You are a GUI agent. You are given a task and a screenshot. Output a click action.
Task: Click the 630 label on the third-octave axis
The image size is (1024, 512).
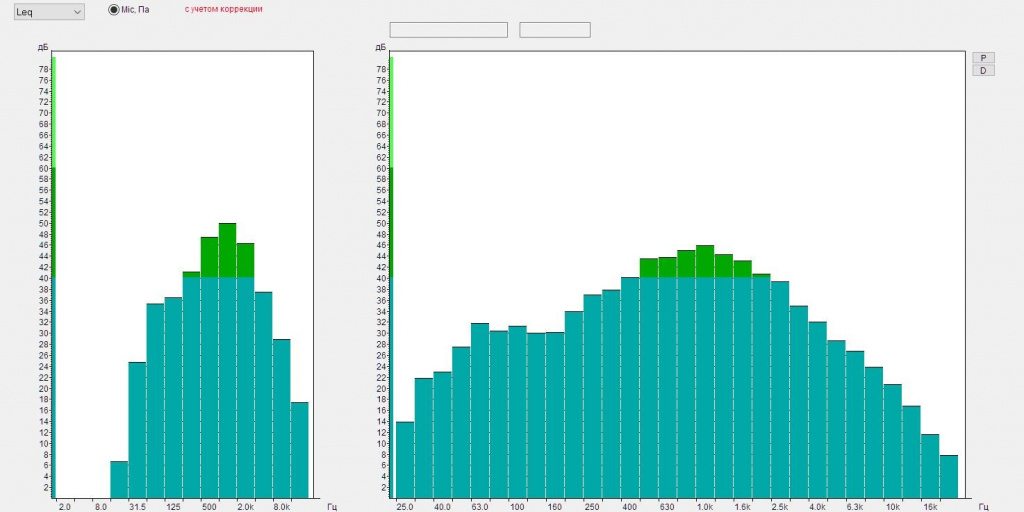(667, 506)
